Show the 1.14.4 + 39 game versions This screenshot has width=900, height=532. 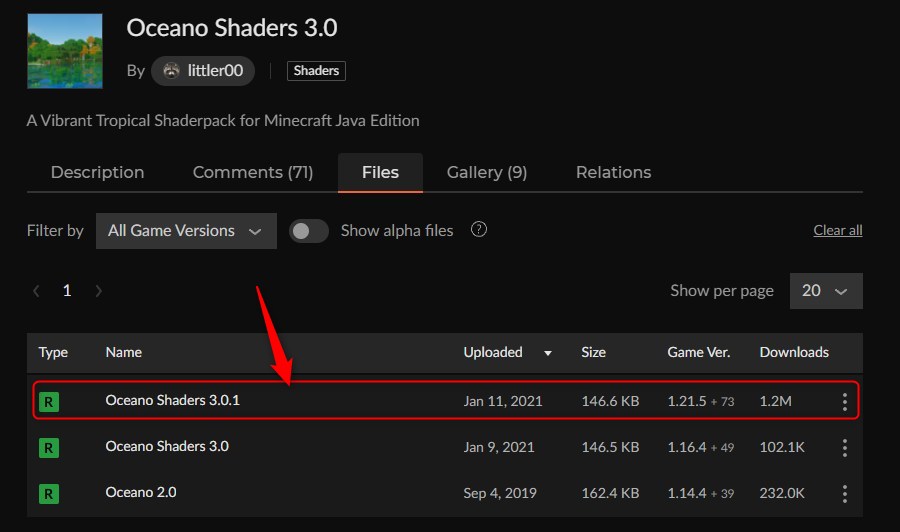[x=701, y=493]
